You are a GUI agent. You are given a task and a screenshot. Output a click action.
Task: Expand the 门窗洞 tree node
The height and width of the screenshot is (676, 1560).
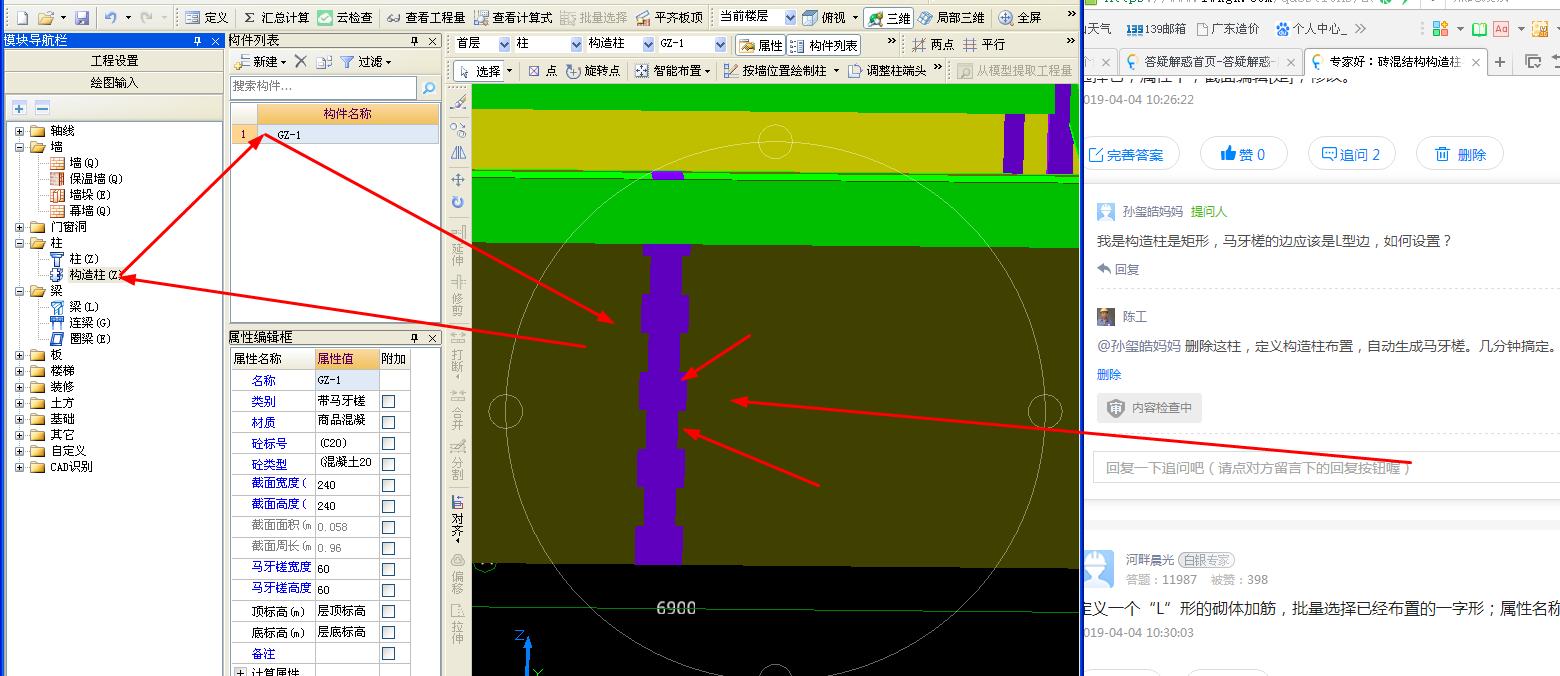pyautogui.click(x=19, y=227)
